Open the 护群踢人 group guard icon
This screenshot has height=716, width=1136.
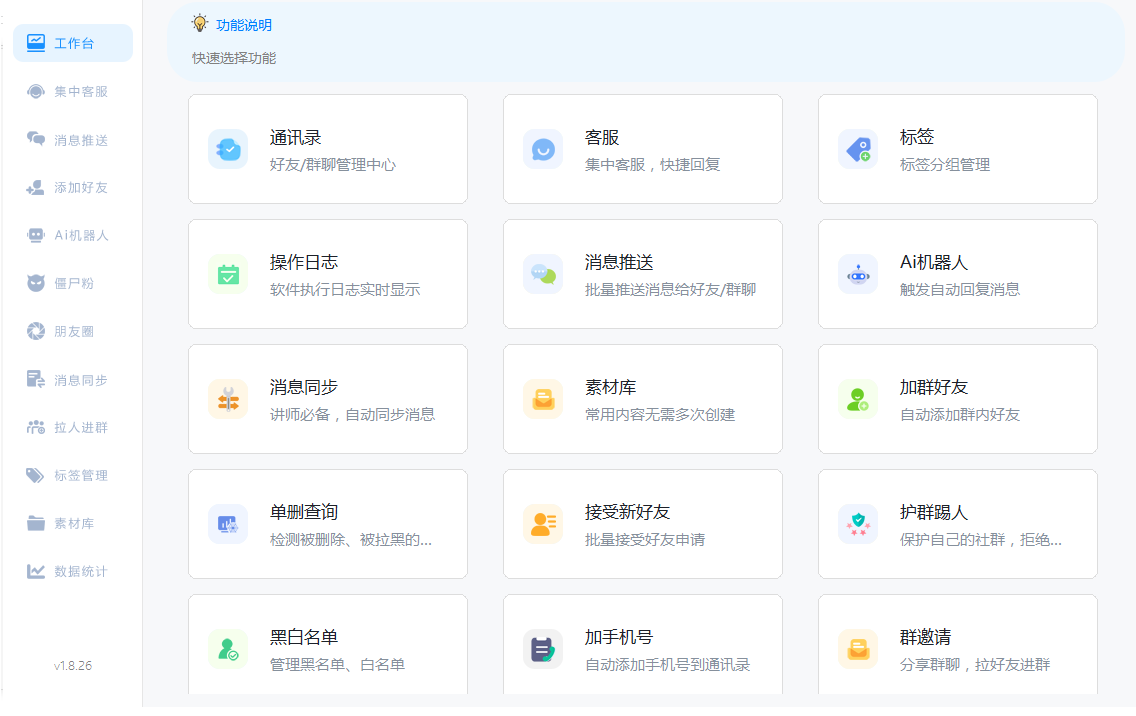point(857,523)
